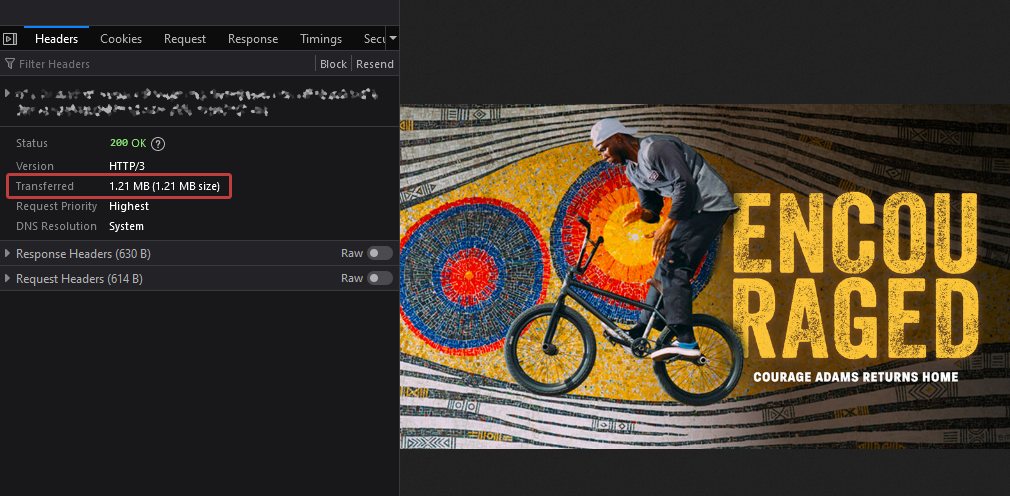Click the Resend button

tap(375, 64)
